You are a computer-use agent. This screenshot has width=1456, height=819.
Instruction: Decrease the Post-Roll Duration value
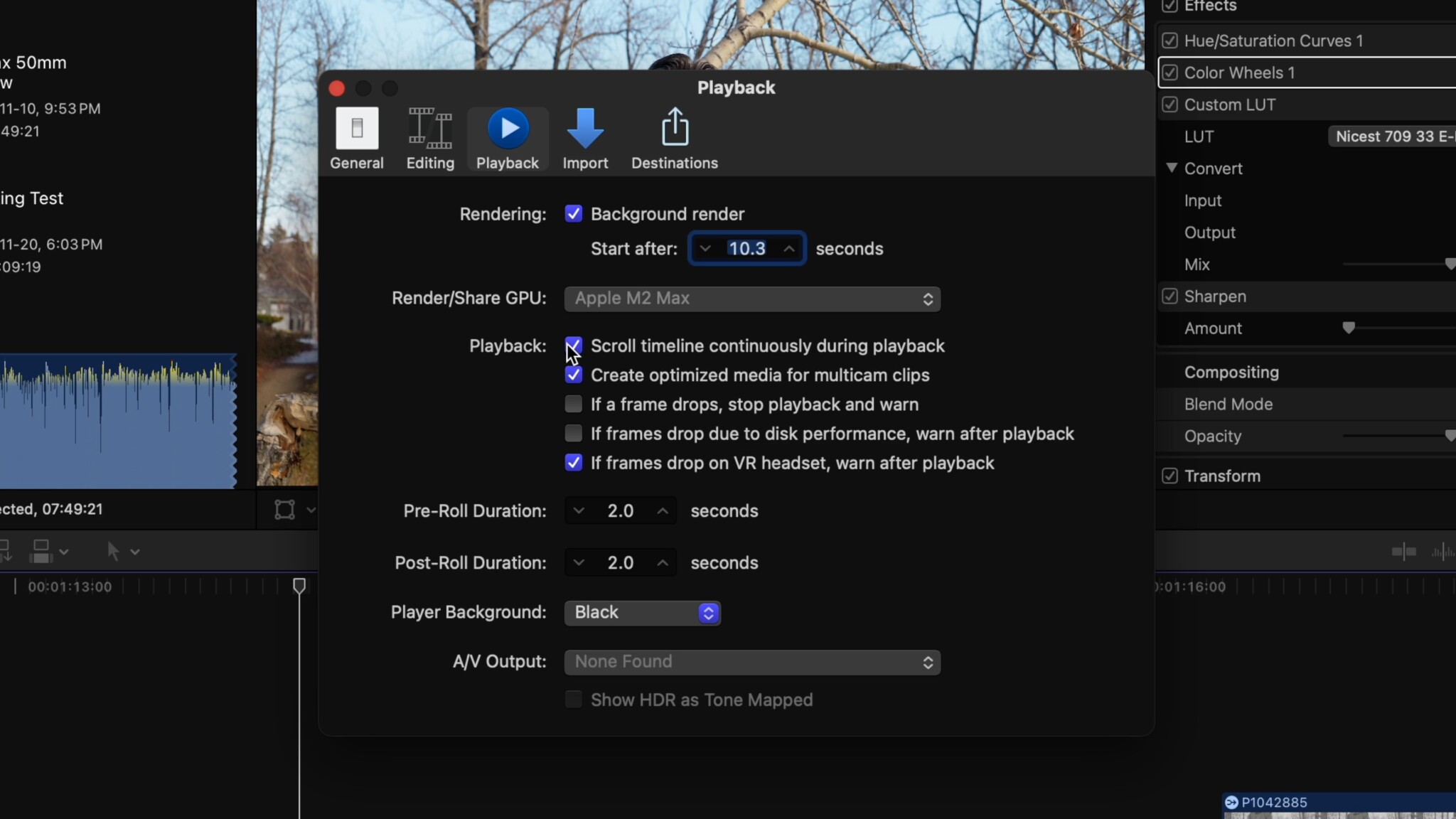pos(579,563)
